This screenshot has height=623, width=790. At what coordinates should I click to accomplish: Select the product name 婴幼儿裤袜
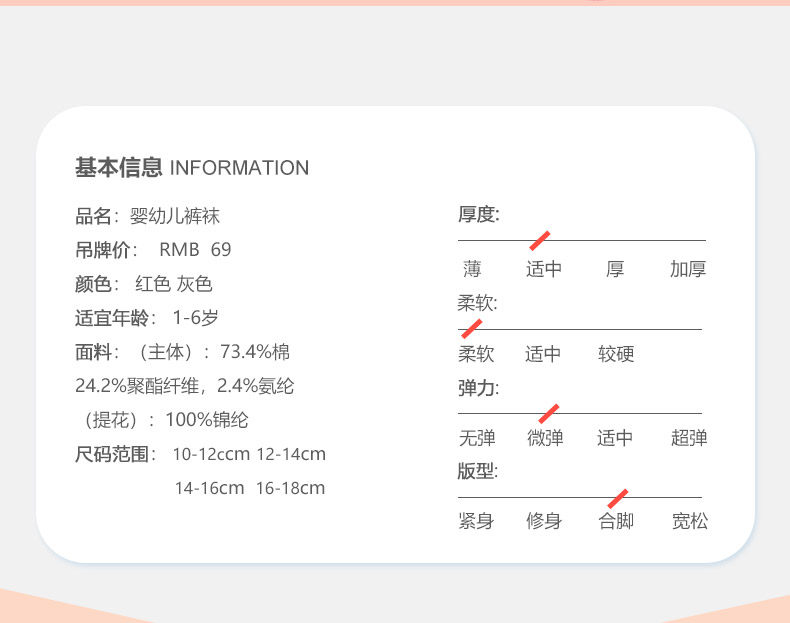pyautogui.click(x=175, y=216)
